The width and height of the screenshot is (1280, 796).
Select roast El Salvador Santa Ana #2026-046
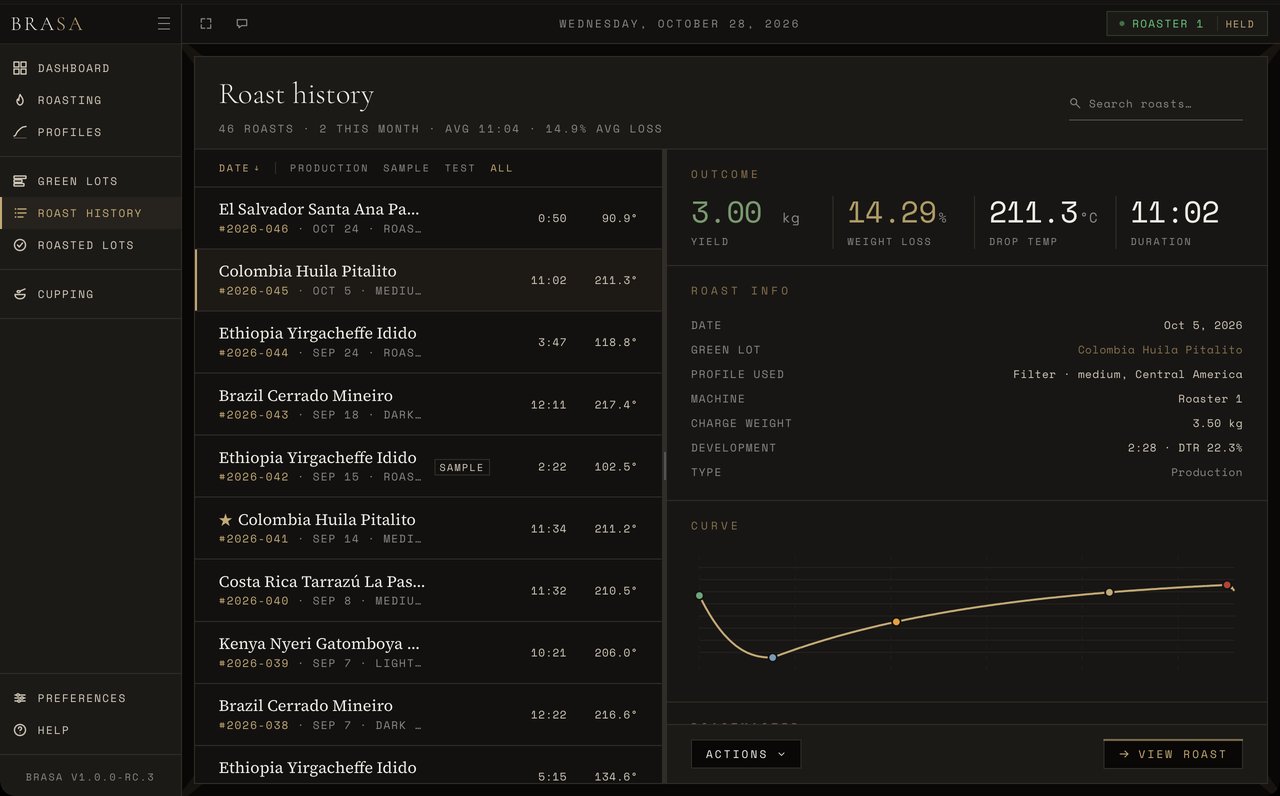[428, 218]
